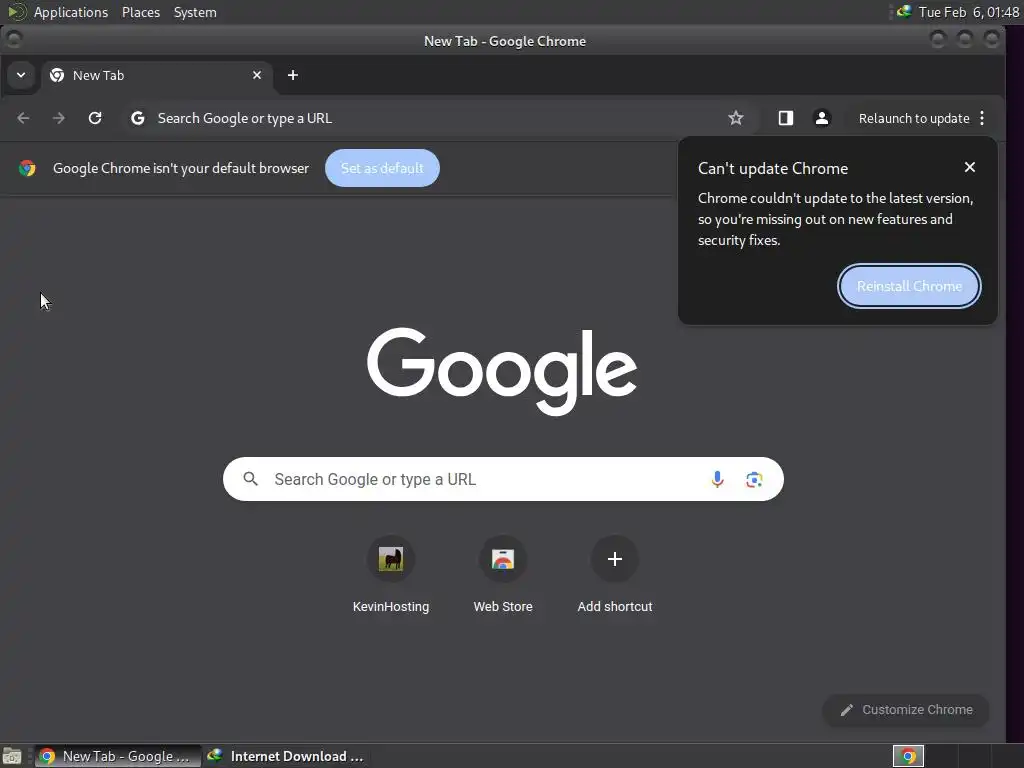Click Relaunch to update

pyautogui.click(x=914, y=118)
